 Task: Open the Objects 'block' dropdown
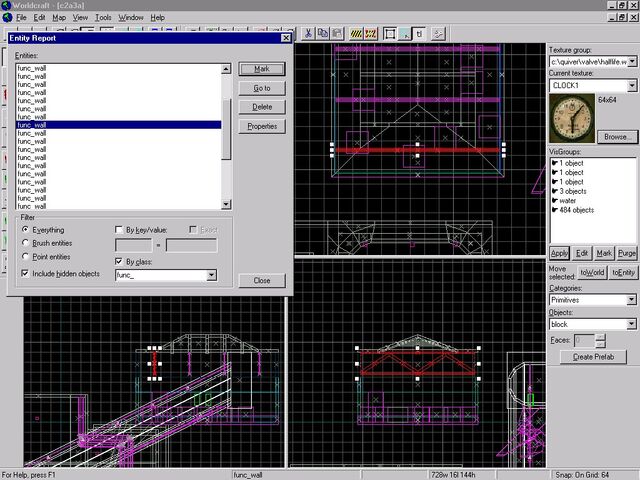[631, 324]
